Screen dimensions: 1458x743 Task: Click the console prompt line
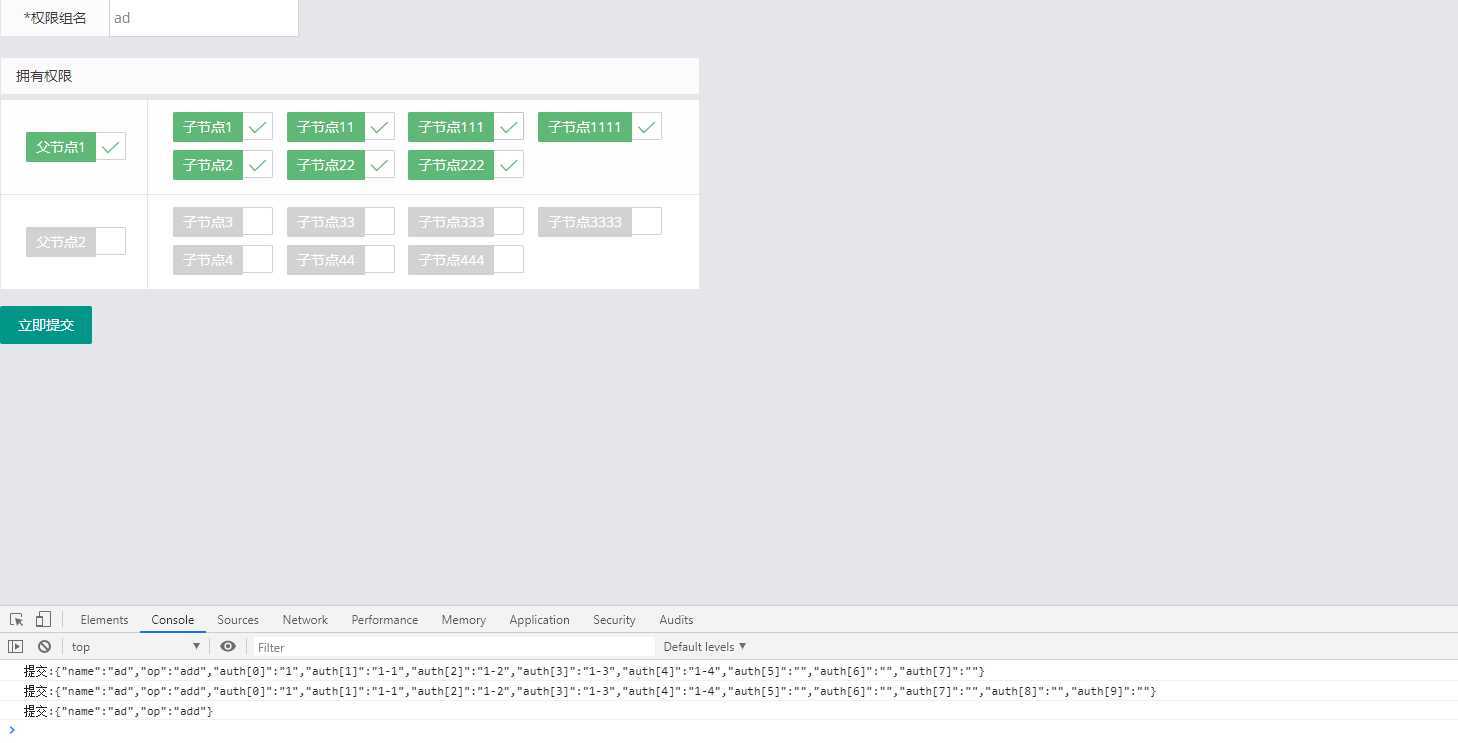pos(729,730)
